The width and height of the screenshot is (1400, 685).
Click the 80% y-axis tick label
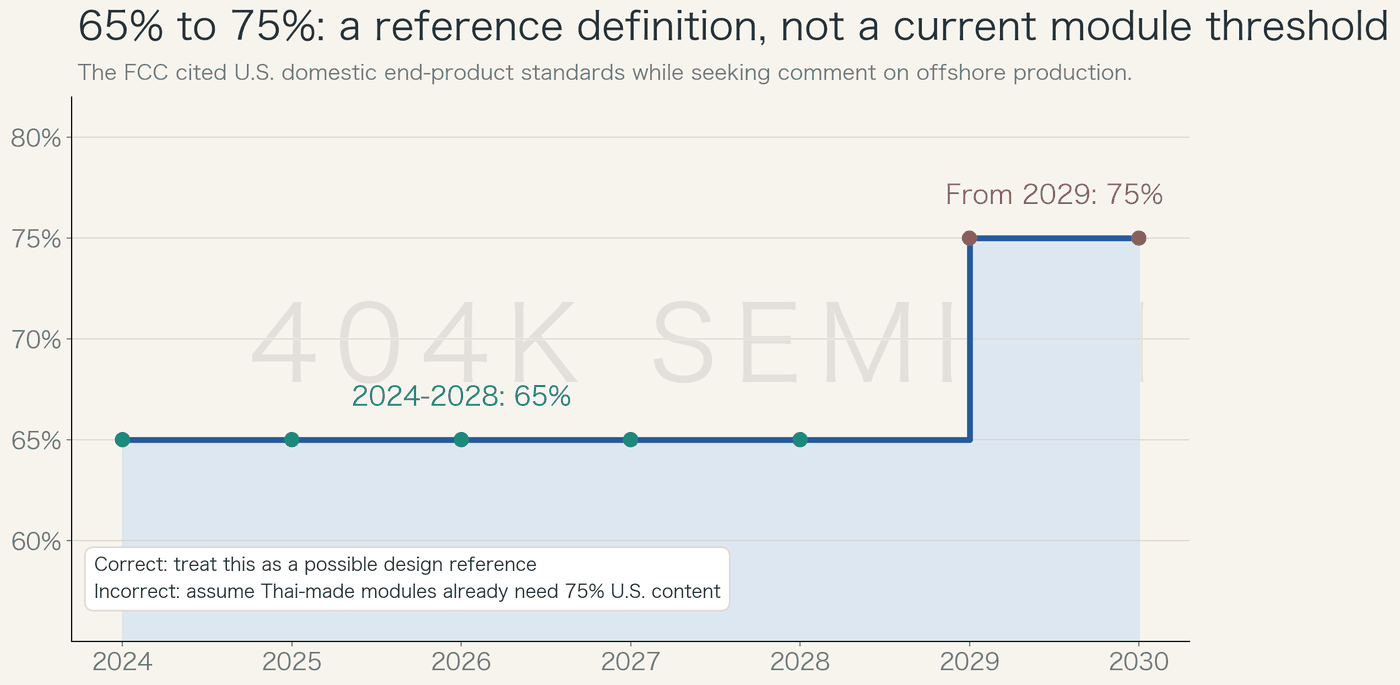tap(36, 138)
